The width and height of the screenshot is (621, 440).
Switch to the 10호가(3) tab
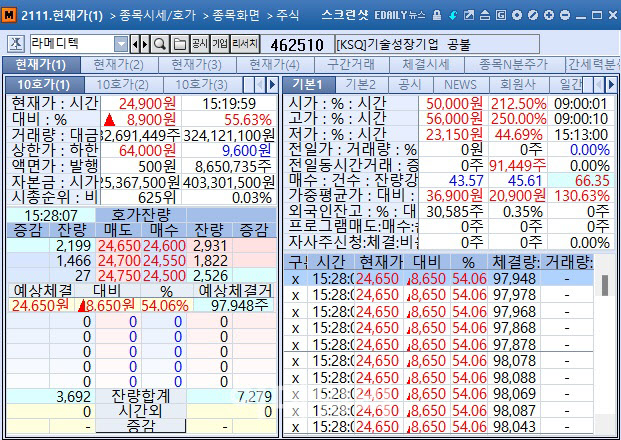[x=202, y=84]
